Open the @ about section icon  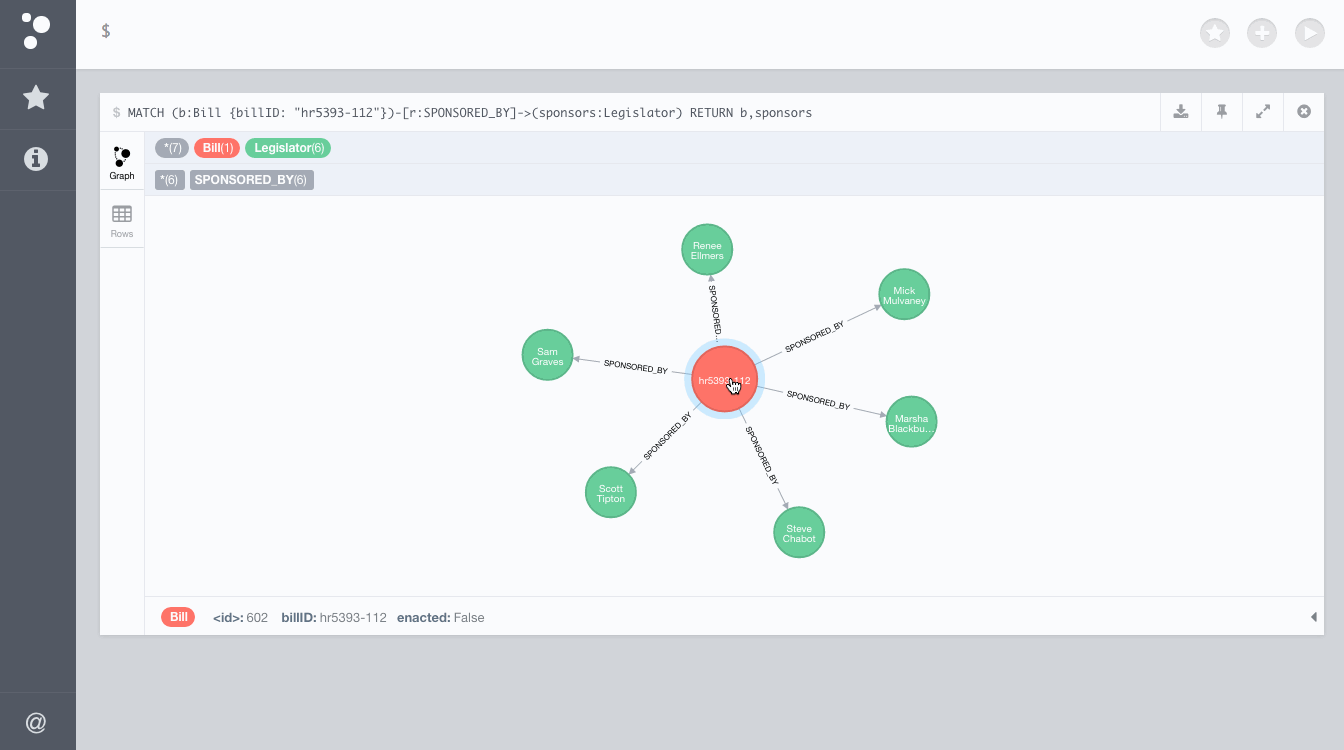point(36,722)
